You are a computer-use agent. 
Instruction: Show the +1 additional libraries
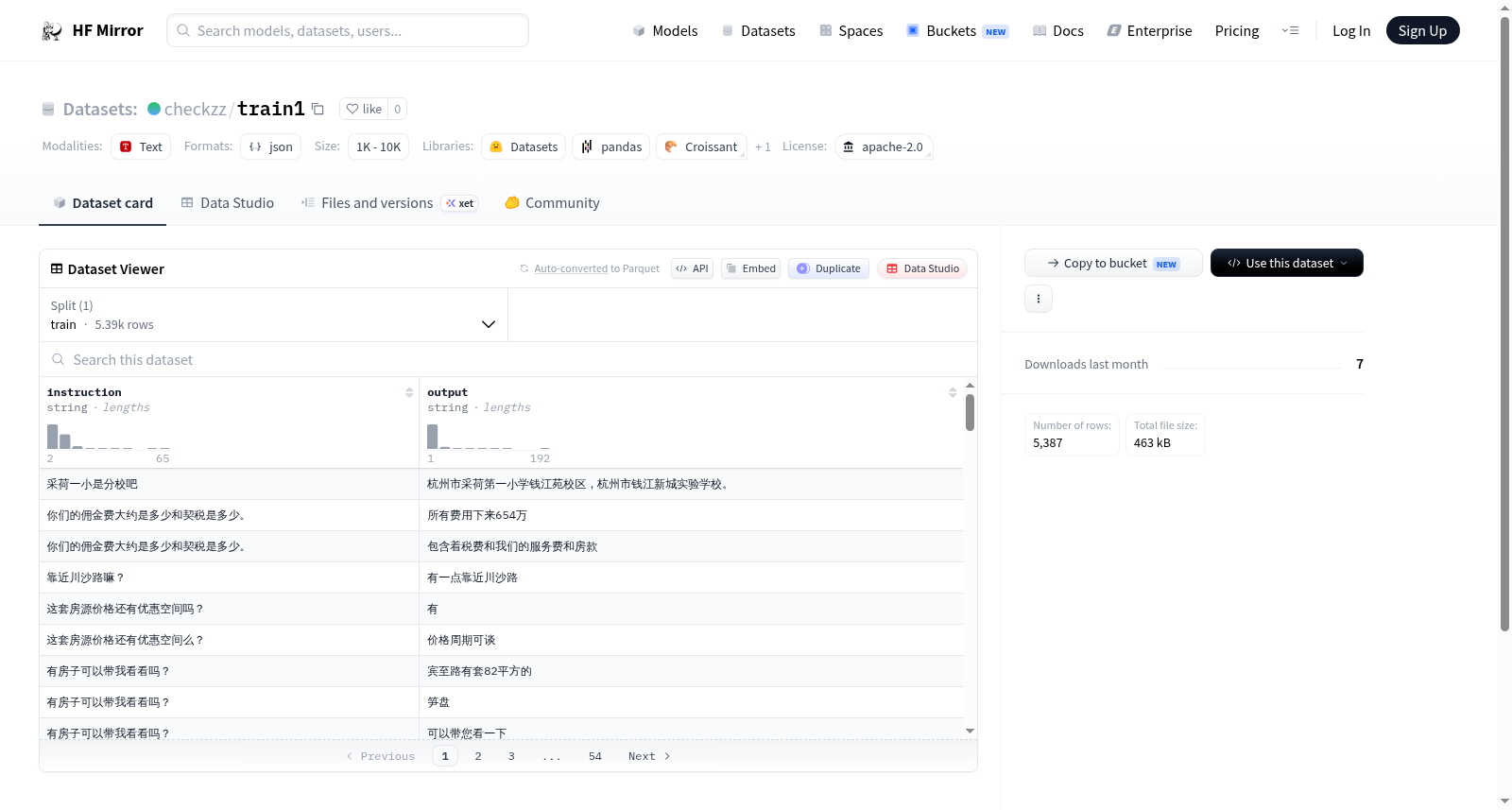pyautogui.click(x=763, y=146)
